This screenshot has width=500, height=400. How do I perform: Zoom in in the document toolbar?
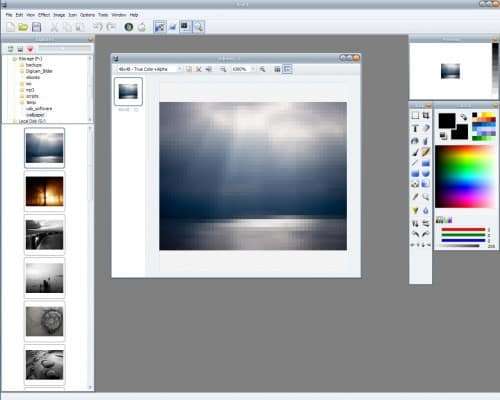point(262,69)
